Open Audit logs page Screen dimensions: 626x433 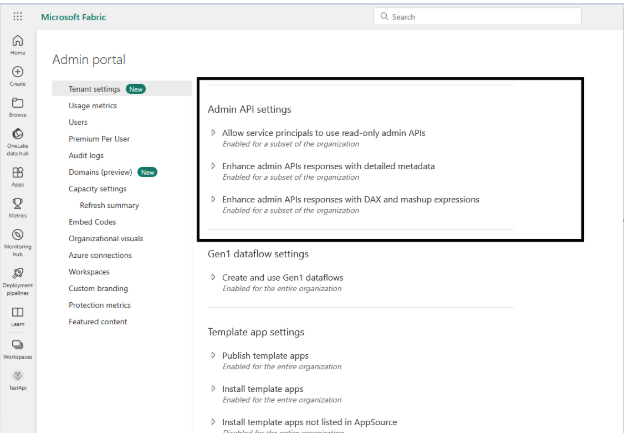click(x=86, y=155)
